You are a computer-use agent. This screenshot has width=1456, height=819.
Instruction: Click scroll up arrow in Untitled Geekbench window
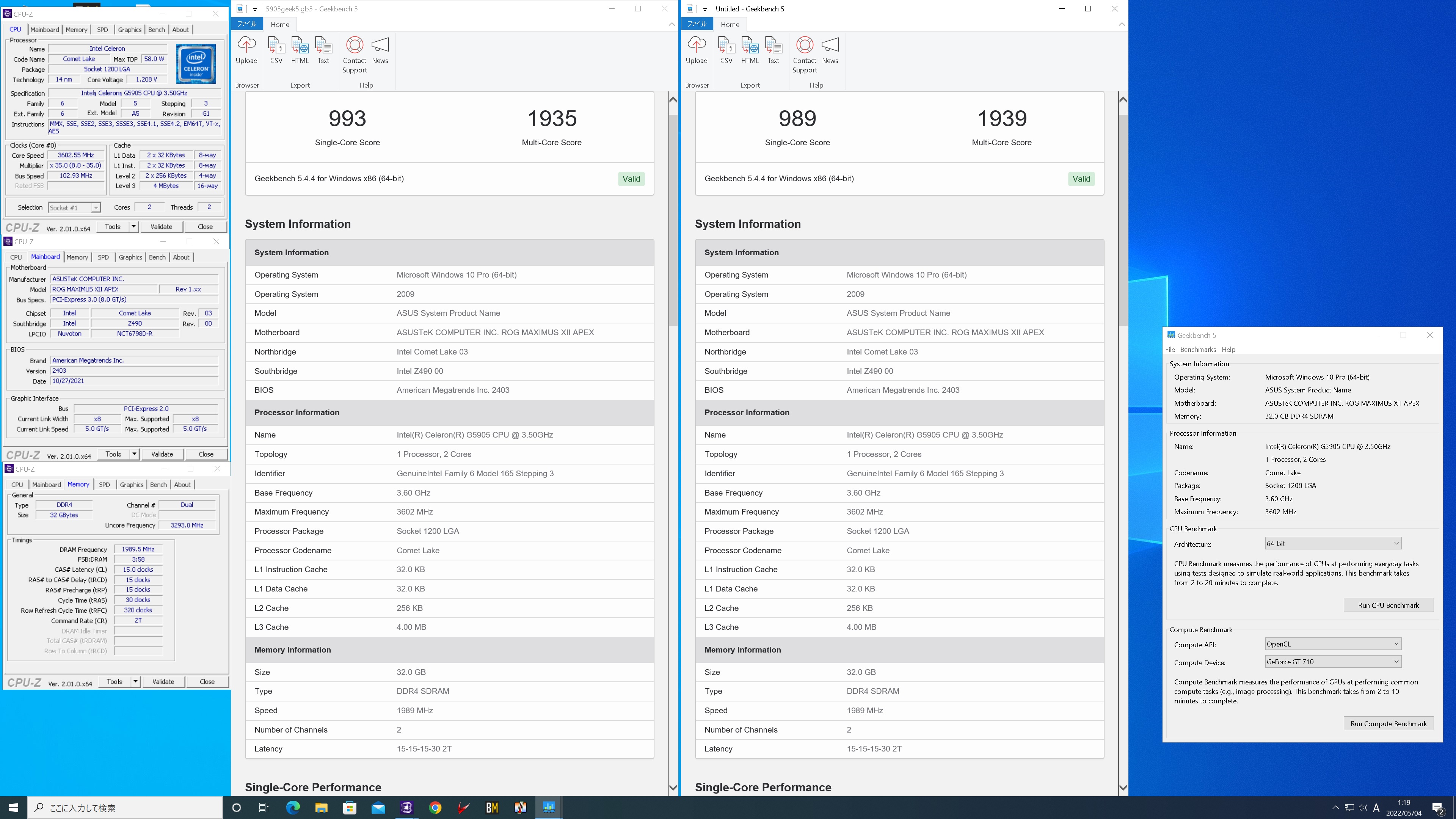point(1122,99)
